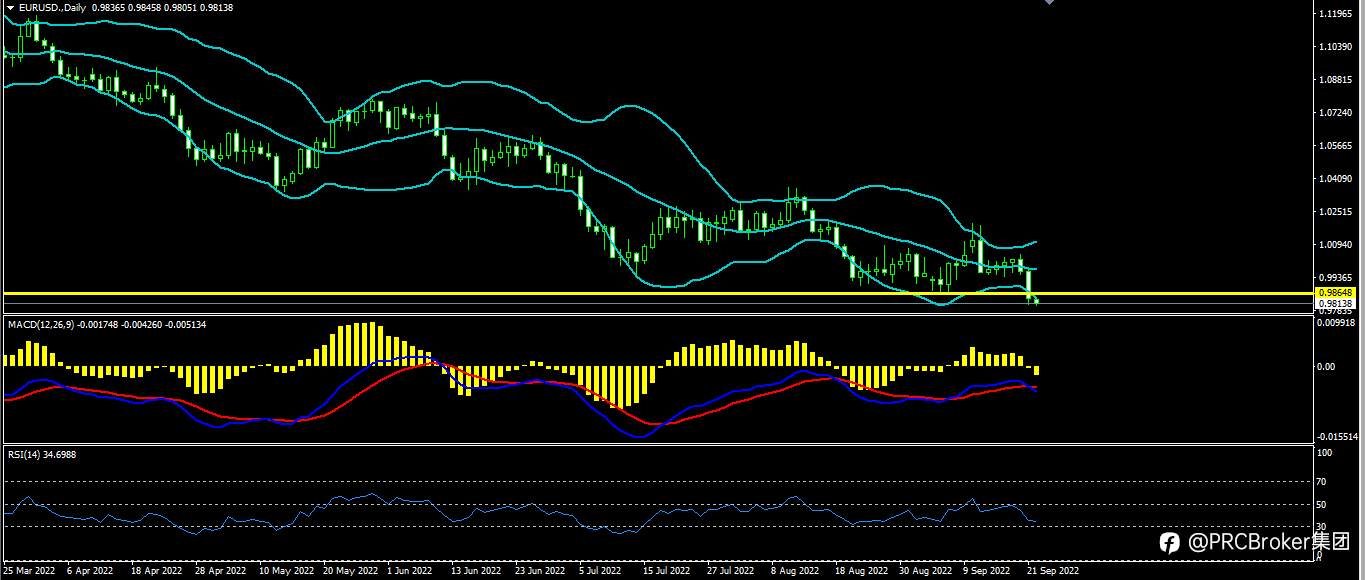
Task: Click the 20 May 2022 date label
Action: pyautogui.click(x=351, y=571)
